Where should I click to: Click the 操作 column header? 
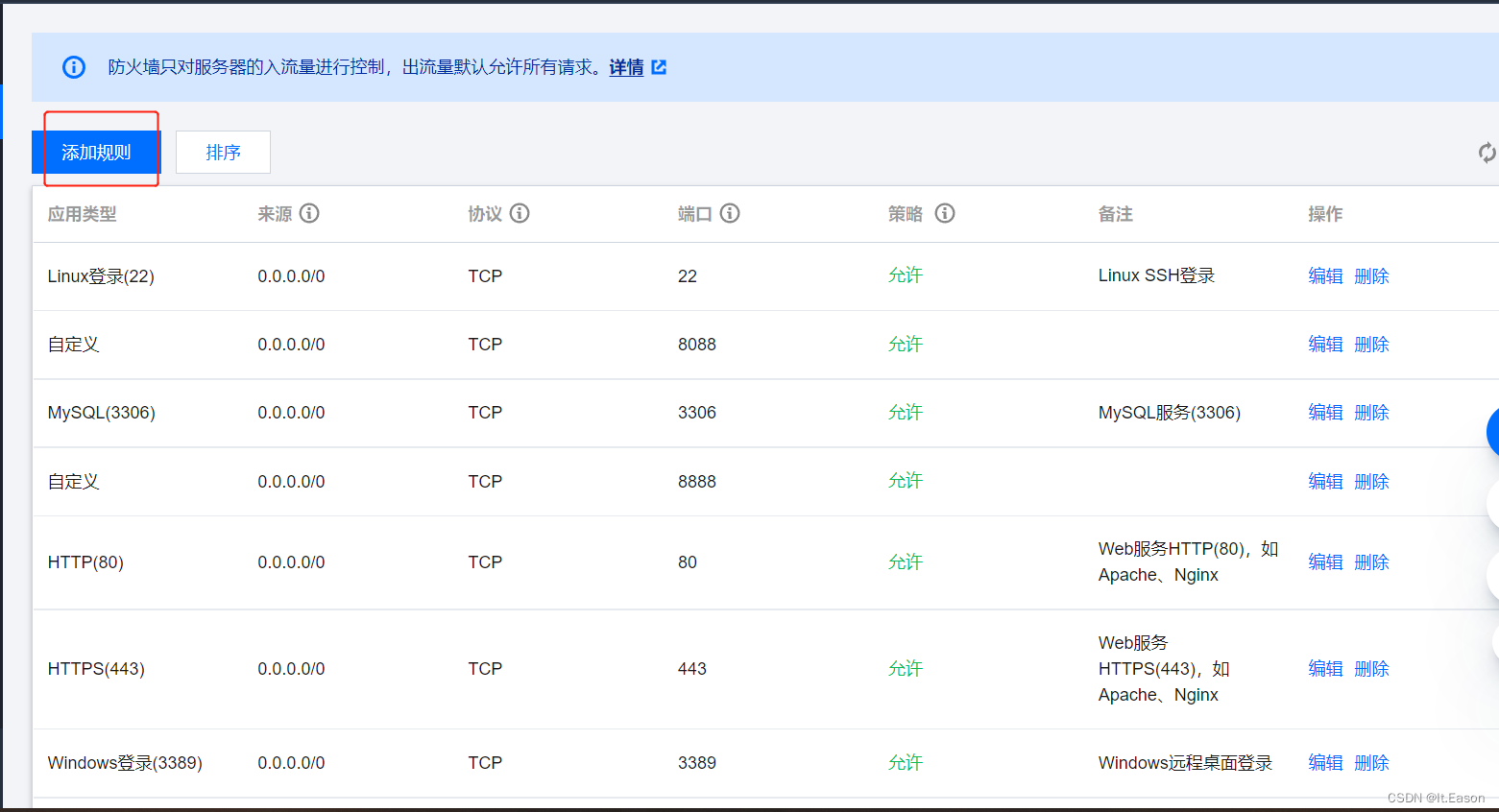(1325, 214)
